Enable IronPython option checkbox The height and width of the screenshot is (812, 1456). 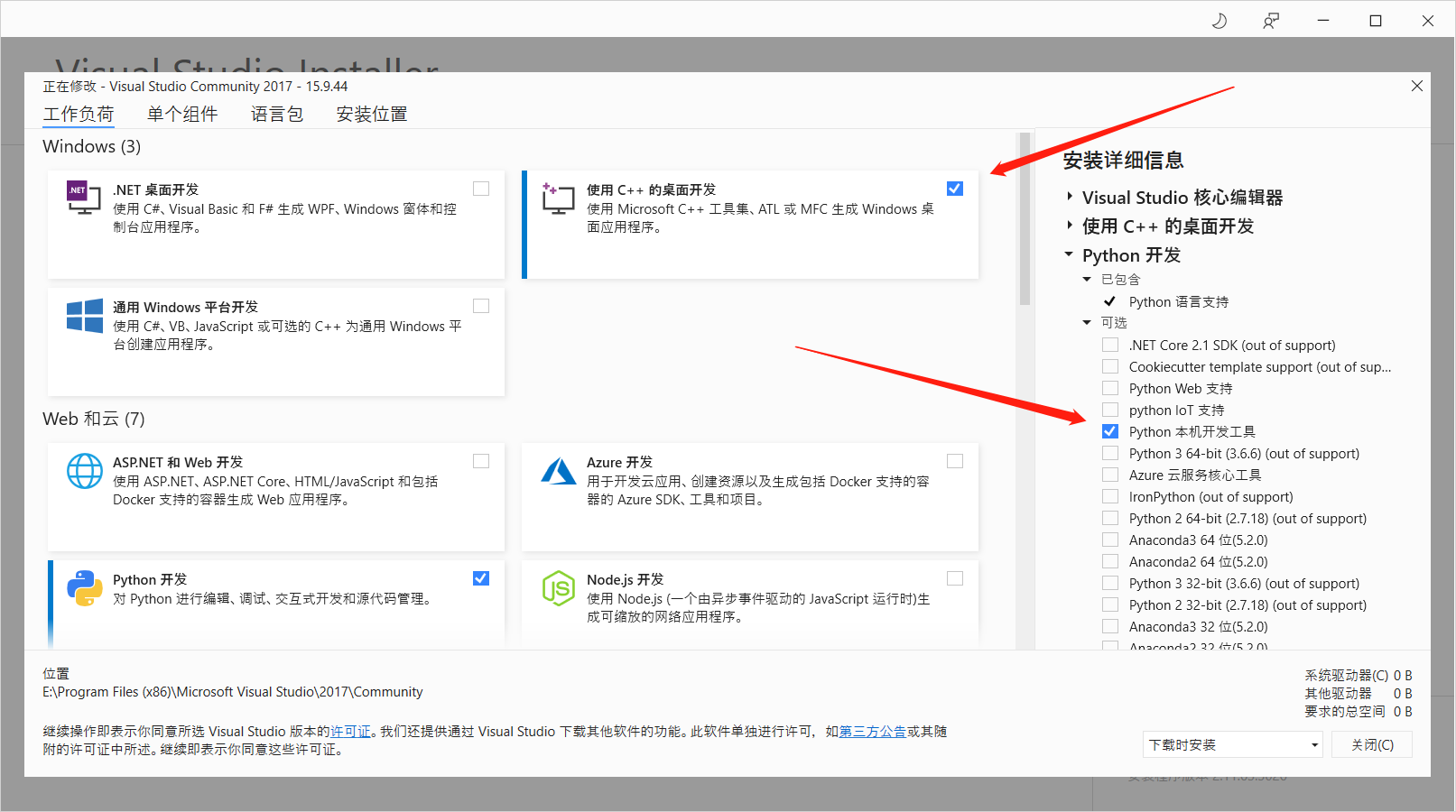point(1110,496)
